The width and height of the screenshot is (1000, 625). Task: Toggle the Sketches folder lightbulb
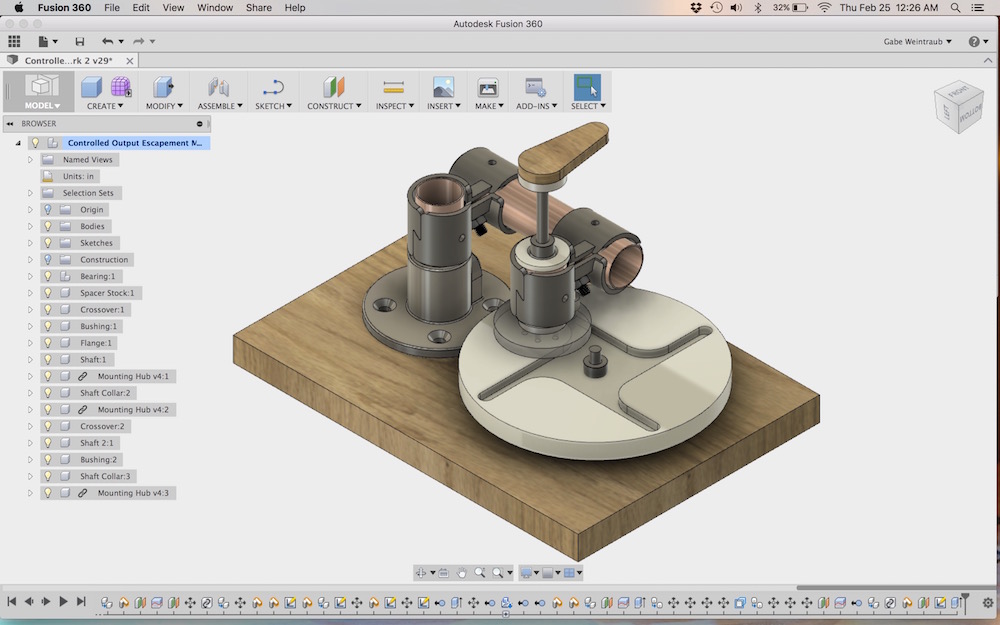(x=48, y=243)
